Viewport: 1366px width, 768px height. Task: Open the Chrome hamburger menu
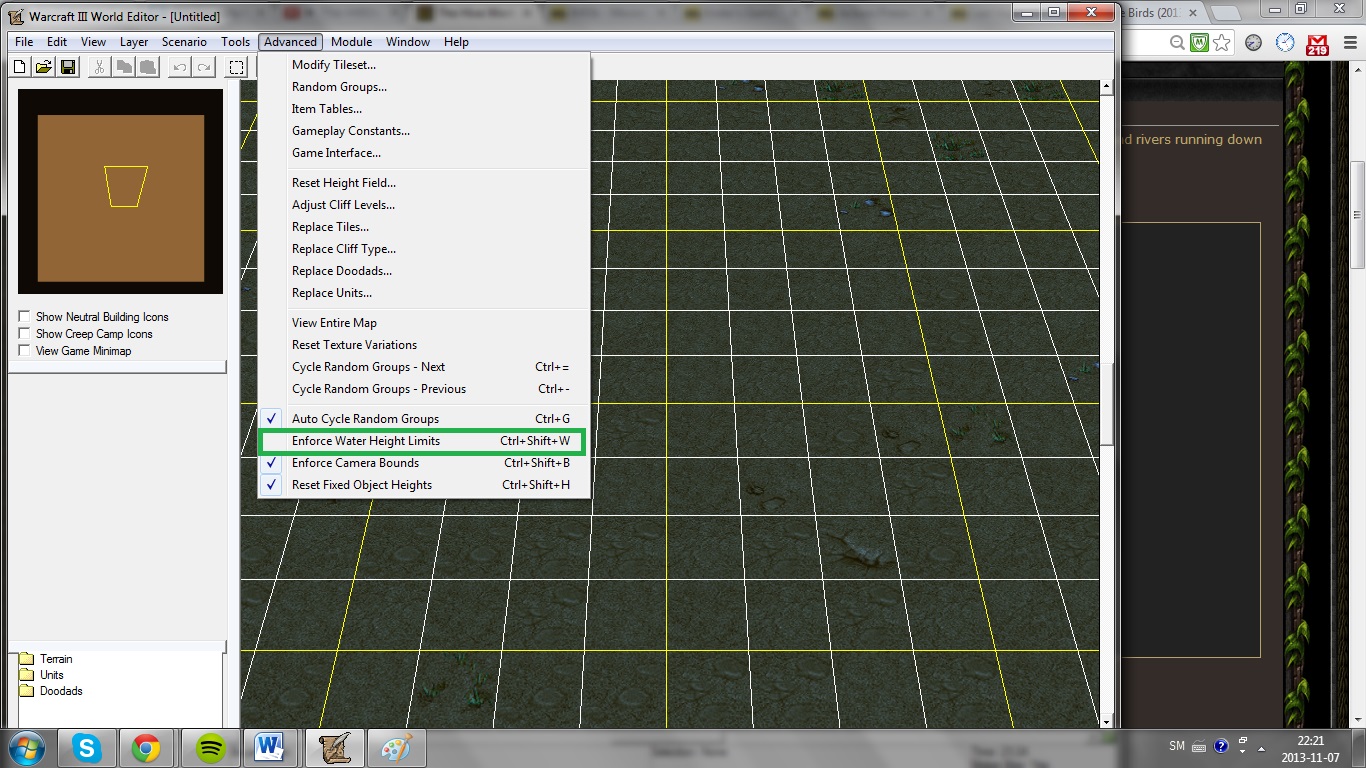tap(1348, 43)
